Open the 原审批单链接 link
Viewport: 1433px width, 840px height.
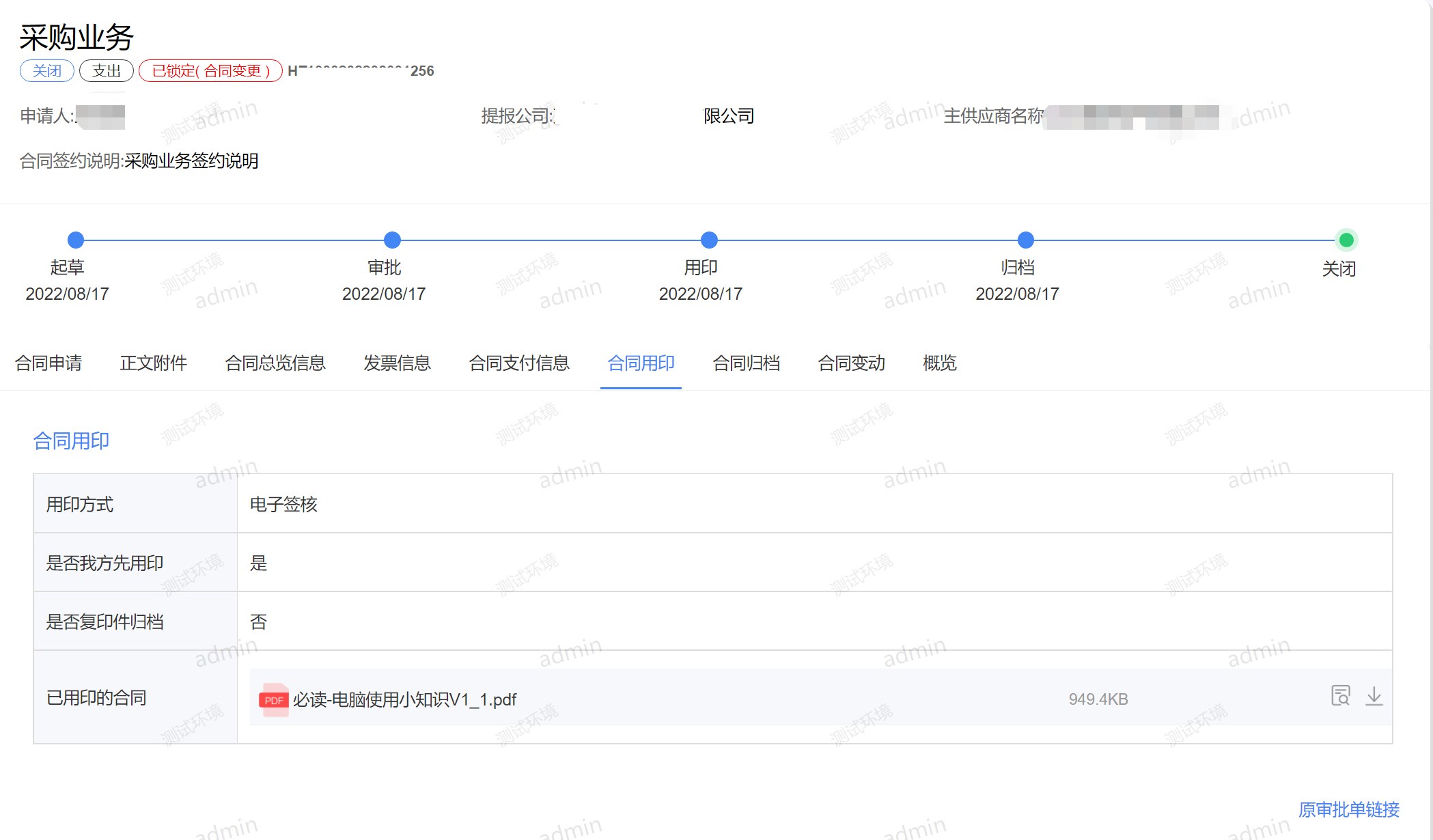pyautogui.click(x=1348, y=809)
